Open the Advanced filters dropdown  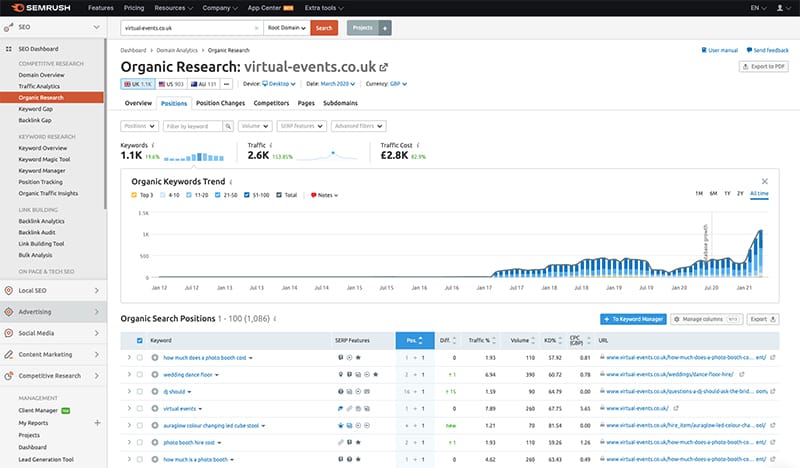357,127
